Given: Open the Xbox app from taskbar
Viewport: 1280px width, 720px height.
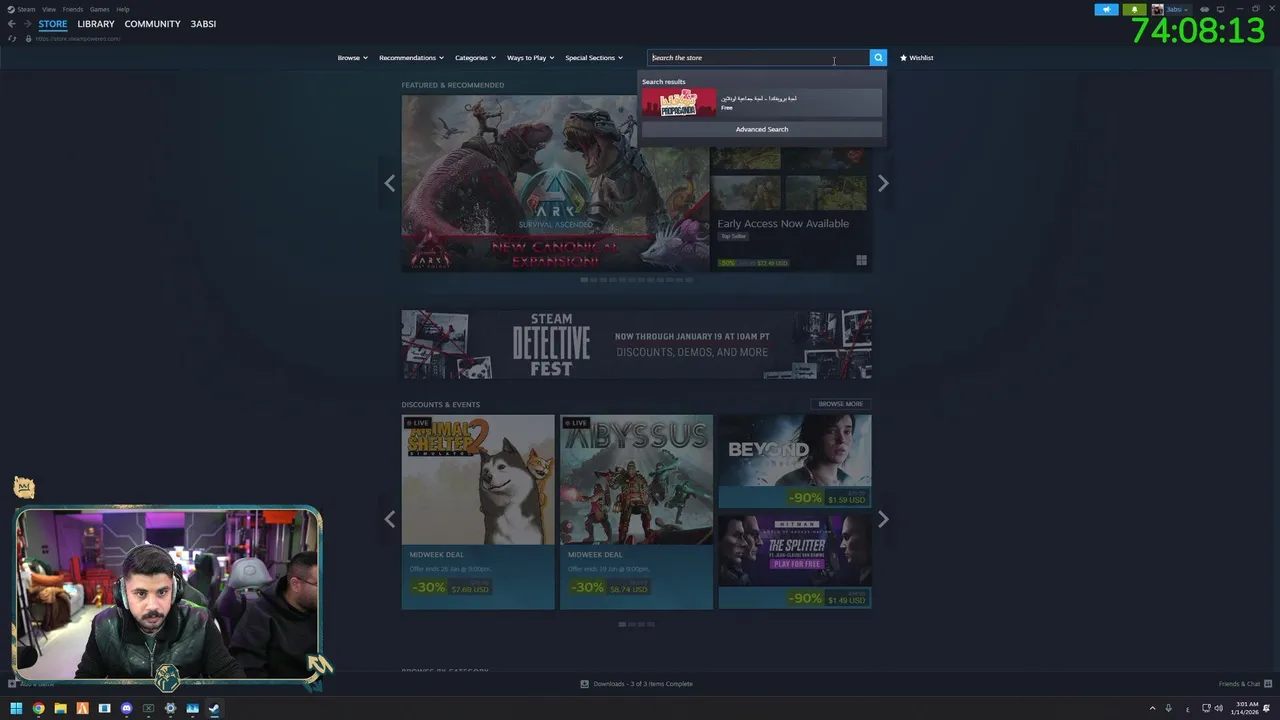Looking at the screenshot, I should 148,708.
